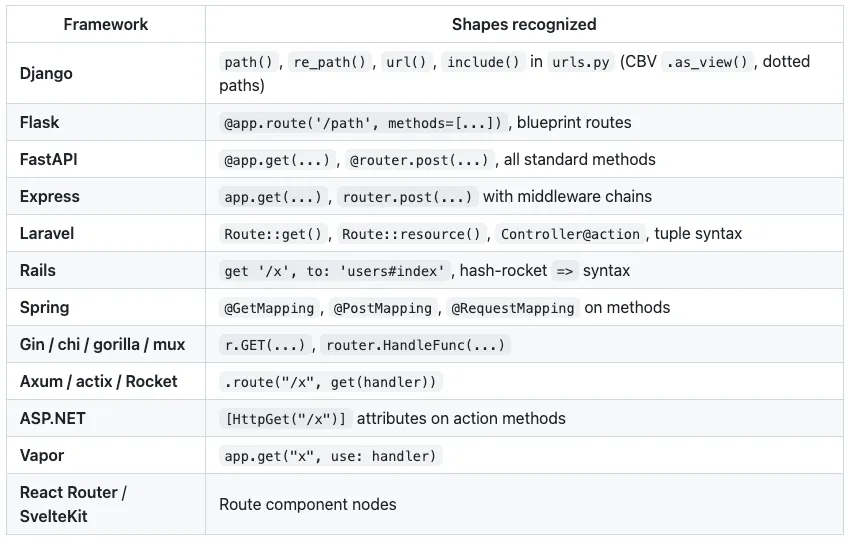
Task: Click the router.HandleFunc(...) code snippet
Action: pos(415,345)
